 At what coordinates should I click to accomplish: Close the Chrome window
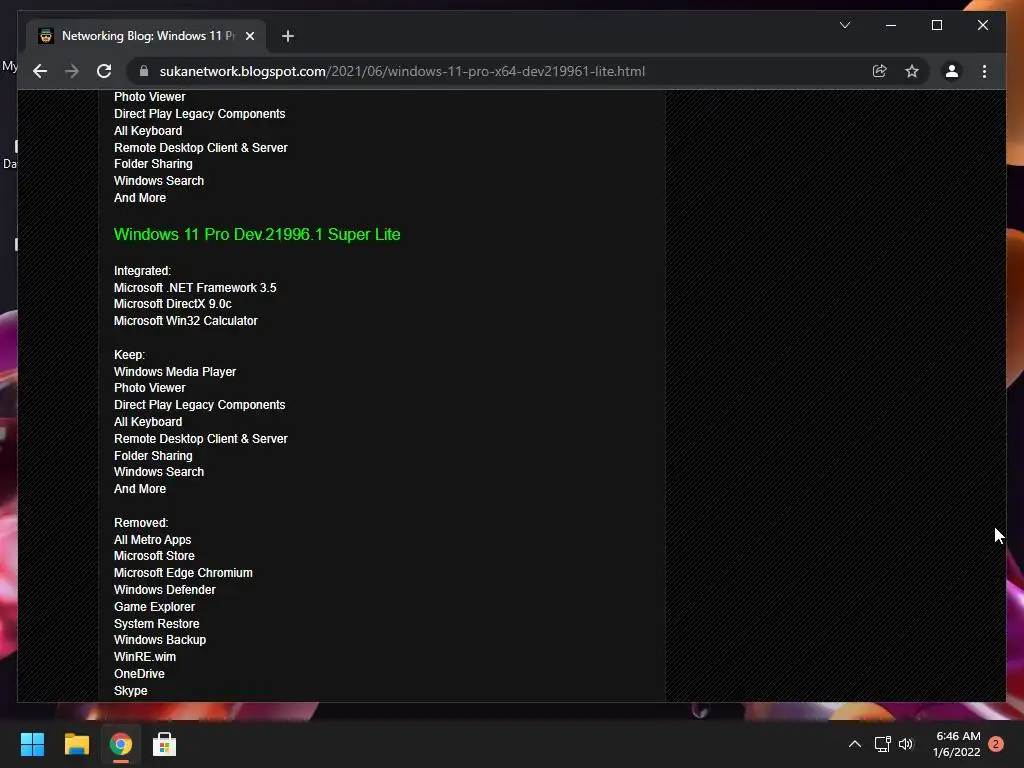click(x=982, y=25)
